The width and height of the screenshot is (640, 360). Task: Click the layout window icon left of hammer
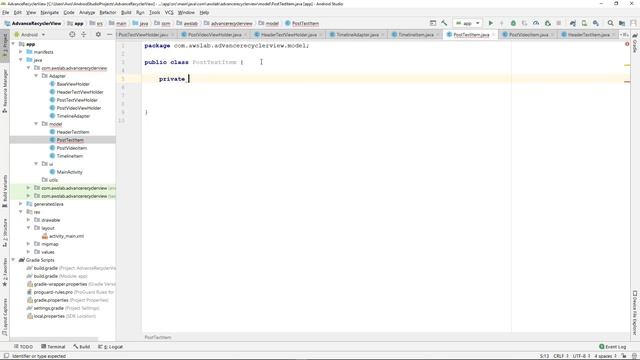(433, 23)
